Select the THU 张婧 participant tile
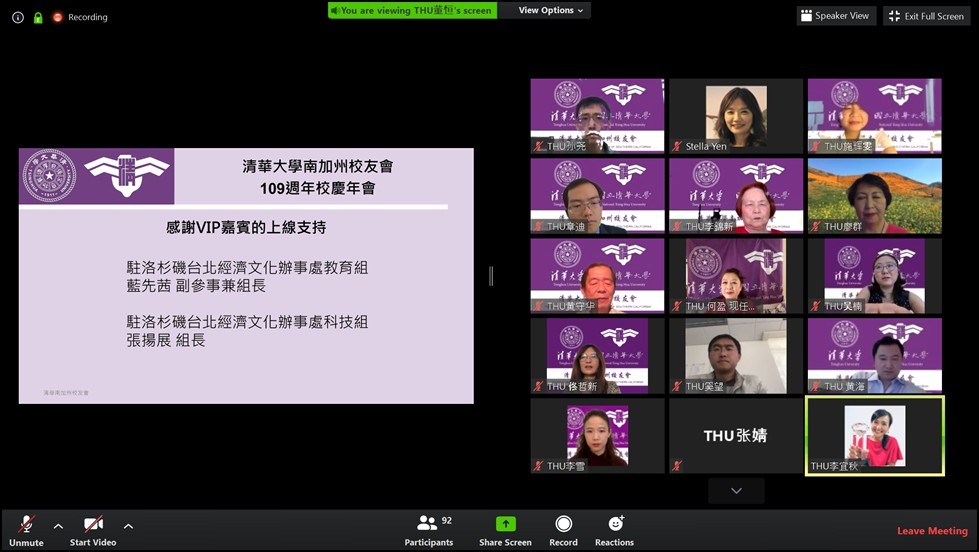The image size is (979, 552). coord(736,436)
